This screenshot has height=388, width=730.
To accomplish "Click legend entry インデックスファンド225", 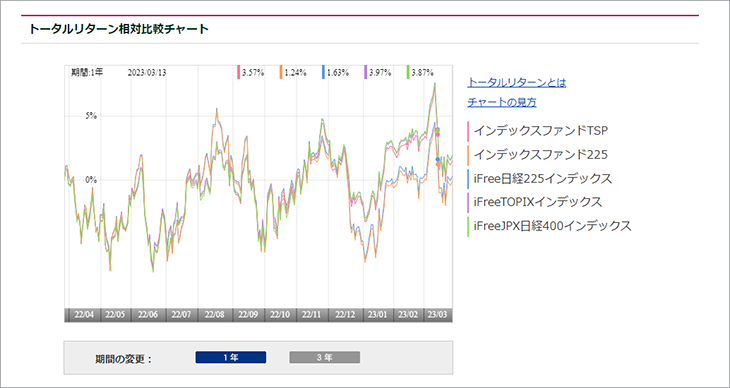I will click(540, 155).
